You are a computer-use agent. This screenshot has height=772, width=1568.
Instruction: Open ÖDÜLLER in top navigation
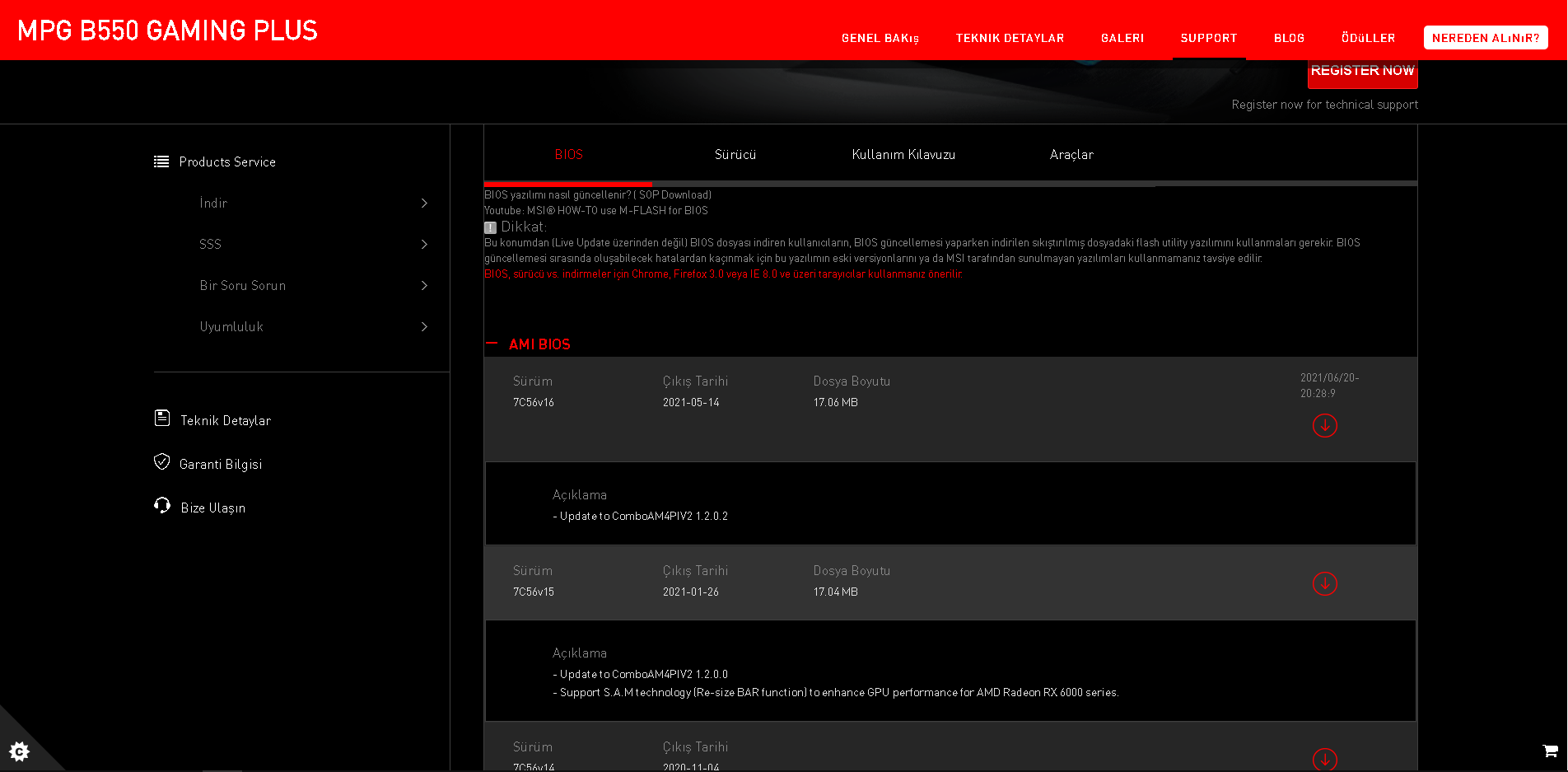(1368, 38)
